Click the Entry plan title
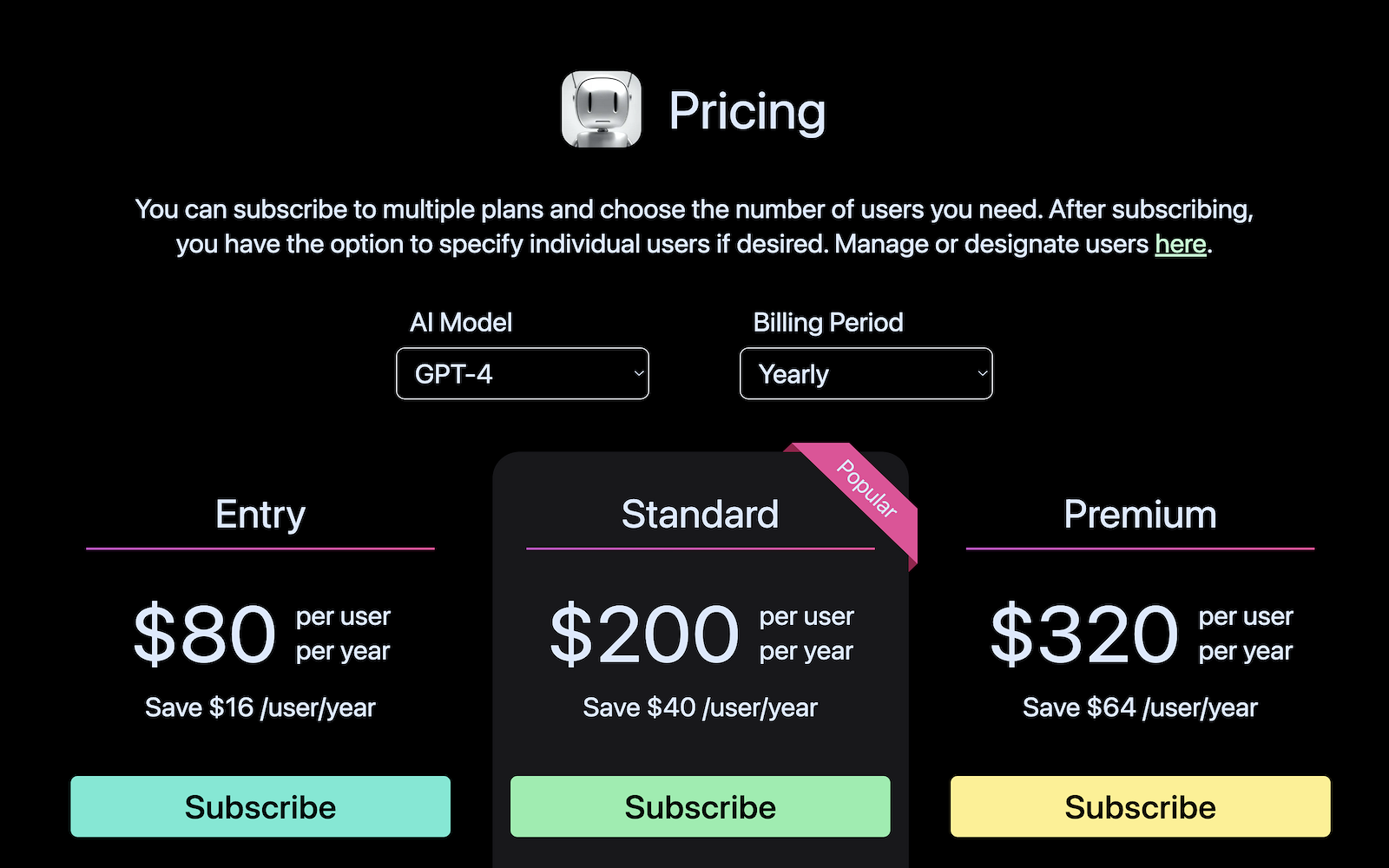Screen dimensions: 1389x868 [260, 514]
